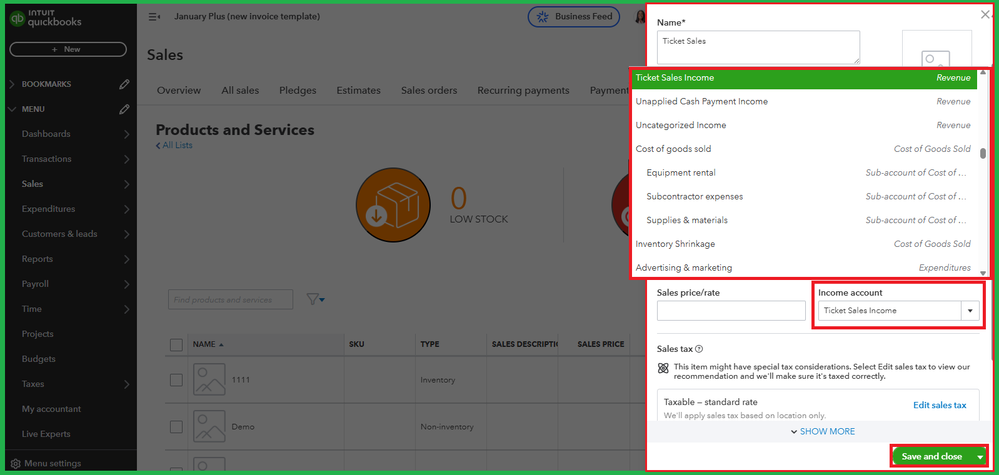Image resolution: width=999 pixels, height=475 pixels.
Task: Open the filter funnel icon
Action: 315,299
